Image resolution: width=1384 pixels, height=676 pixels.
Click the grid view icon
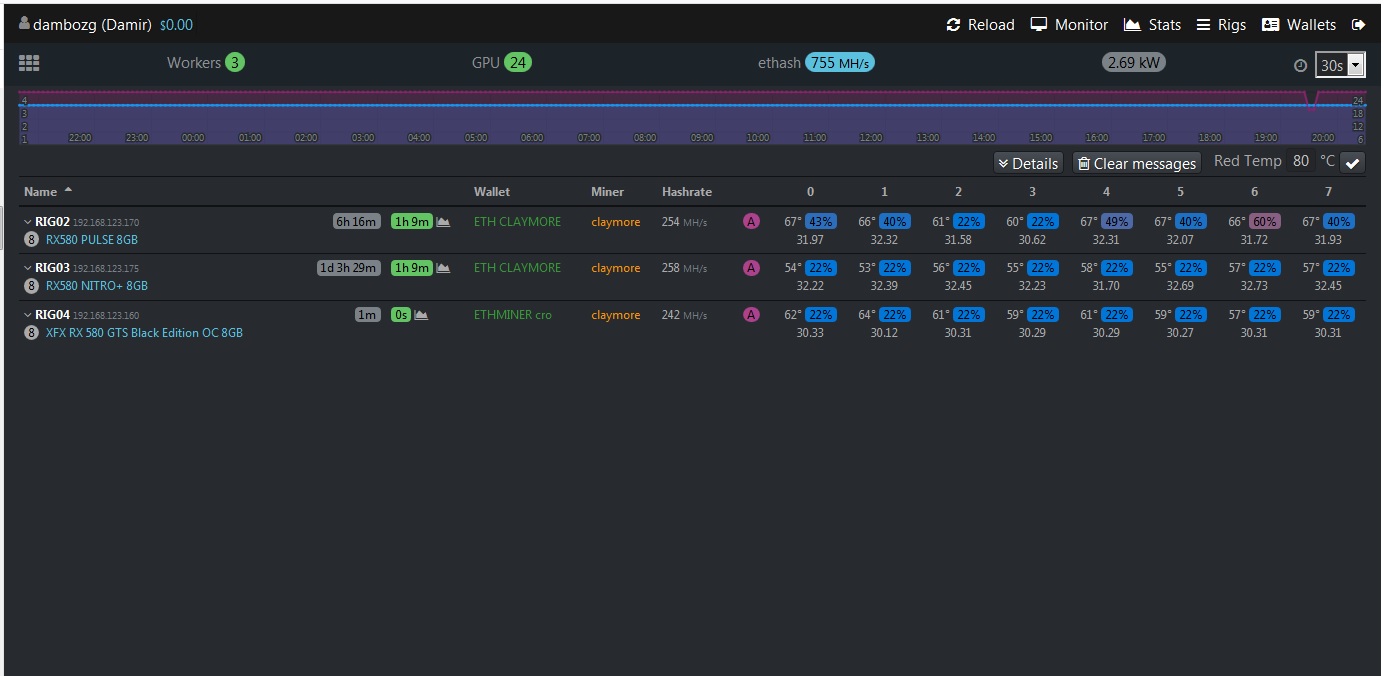pyautogui.click(x=29, y=63)
